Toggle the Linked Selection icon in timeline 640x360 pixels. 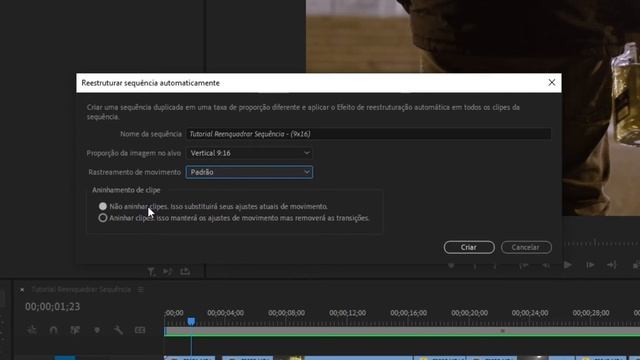click(75, 330)
